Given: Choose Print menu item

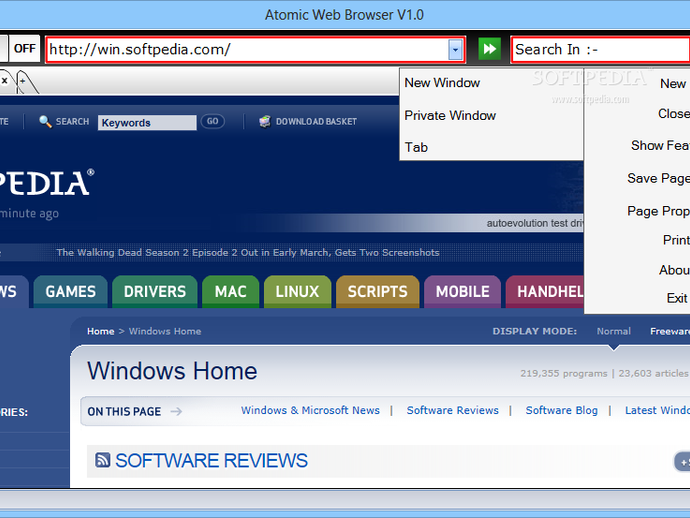Looking at the screenshot, I should tap(676, 240).
